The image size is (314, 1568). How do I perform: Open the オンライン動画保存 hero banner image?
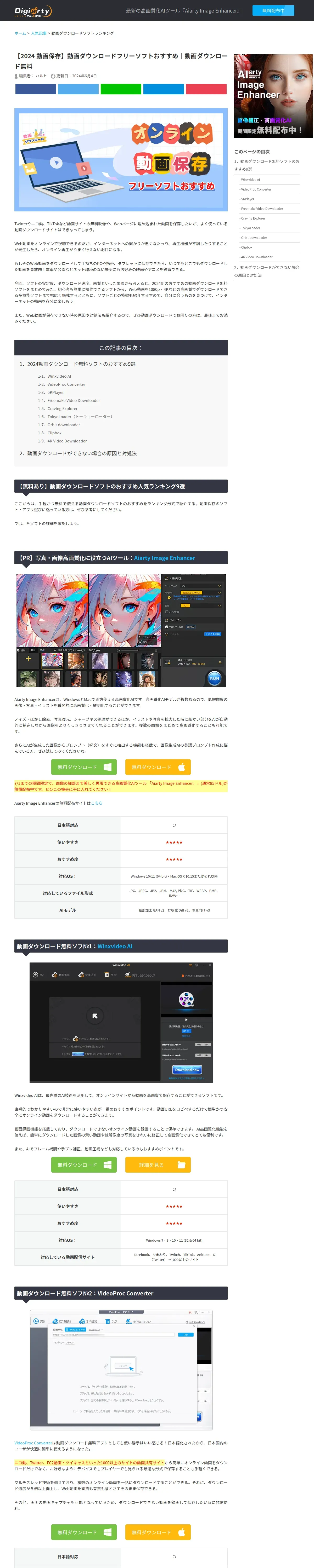[x=121, y=159]
